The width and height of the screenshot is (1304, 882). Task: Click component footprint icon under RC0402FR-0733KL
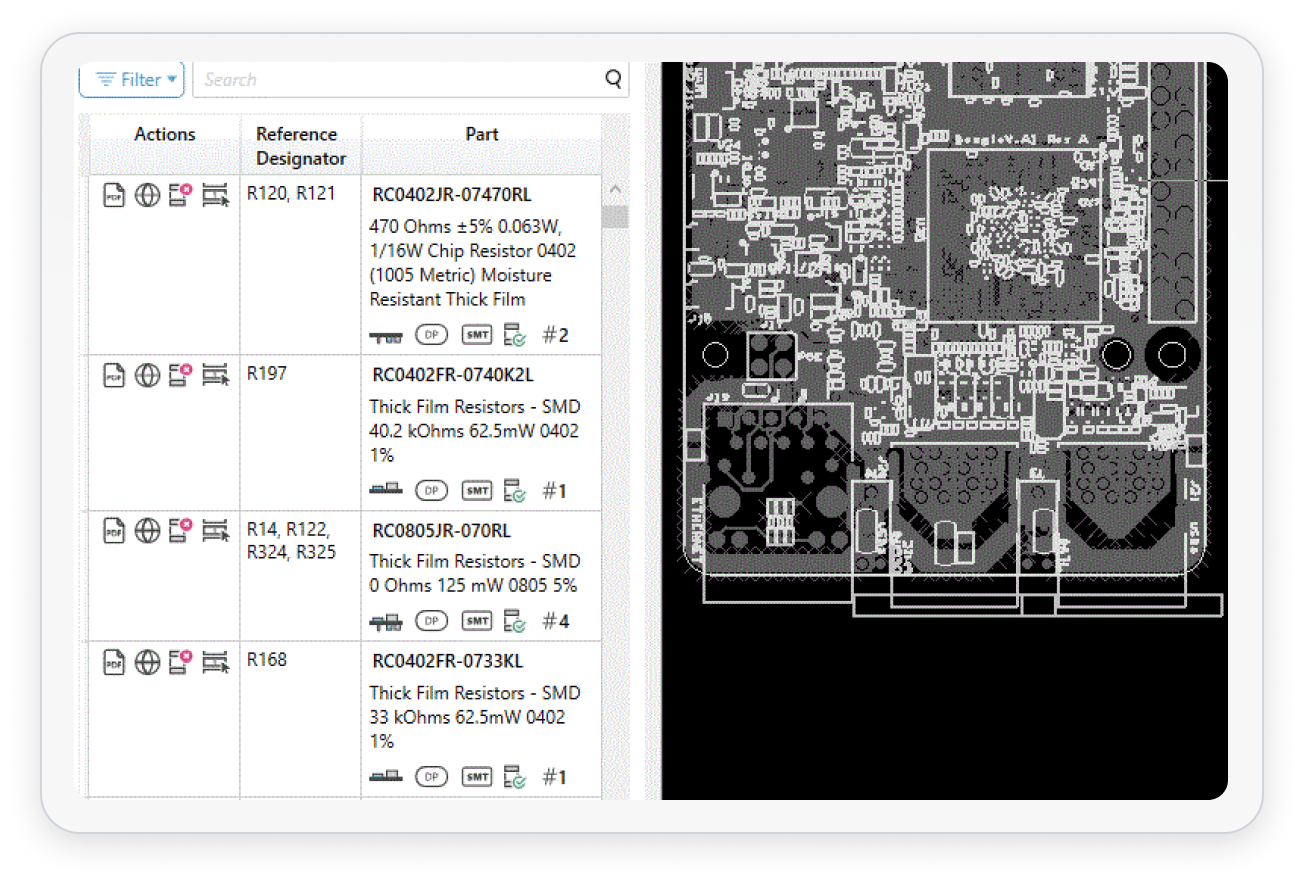(386, 775)
